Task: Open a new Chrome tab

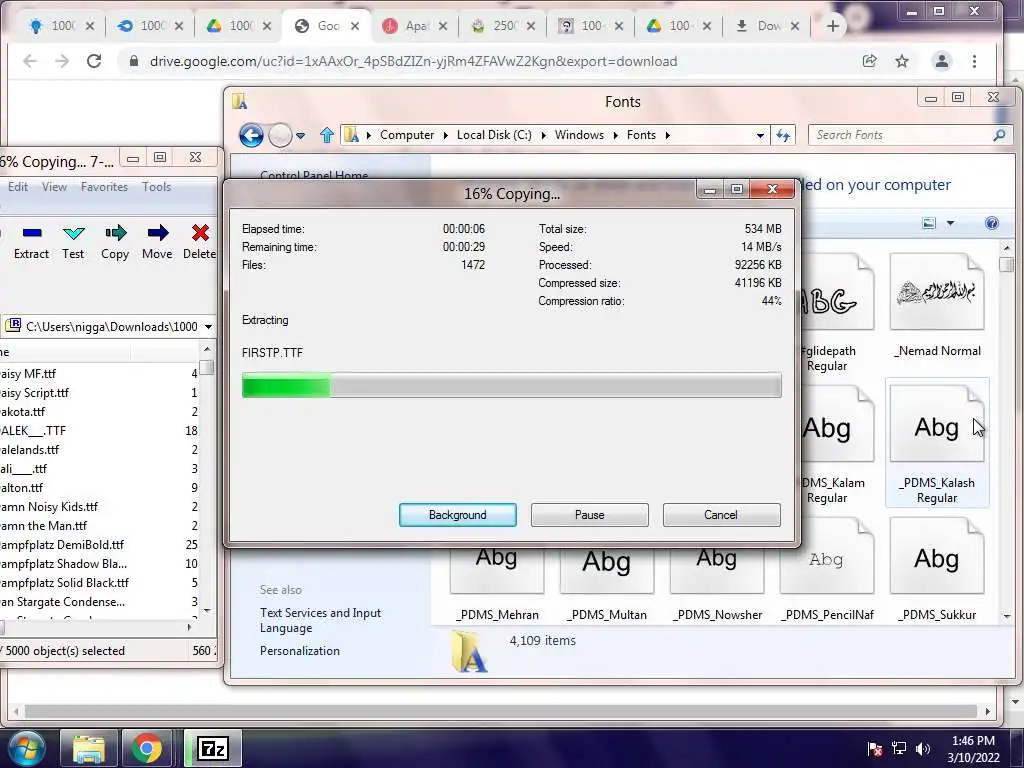Action: coord(833,26)
